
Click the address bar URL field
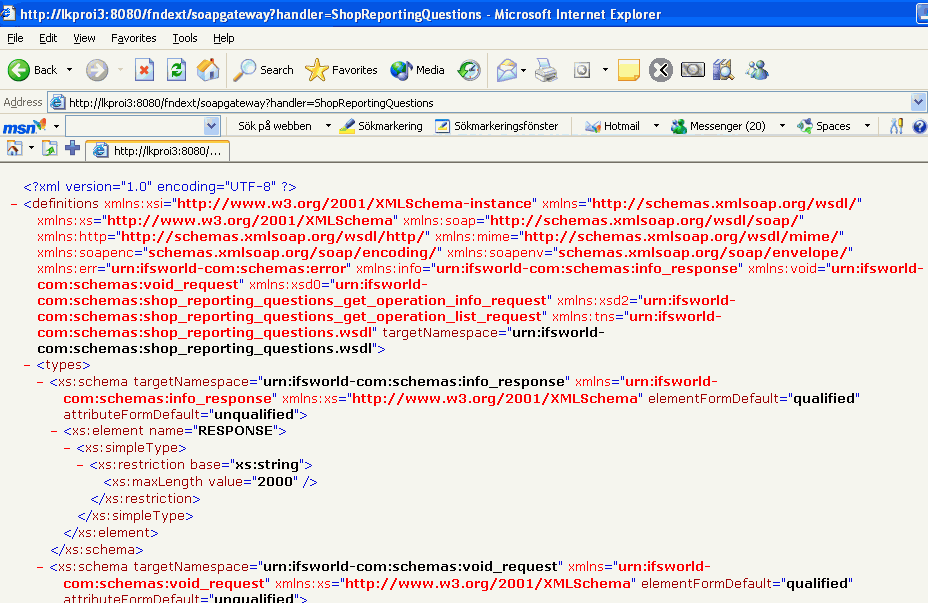(480, 102)
